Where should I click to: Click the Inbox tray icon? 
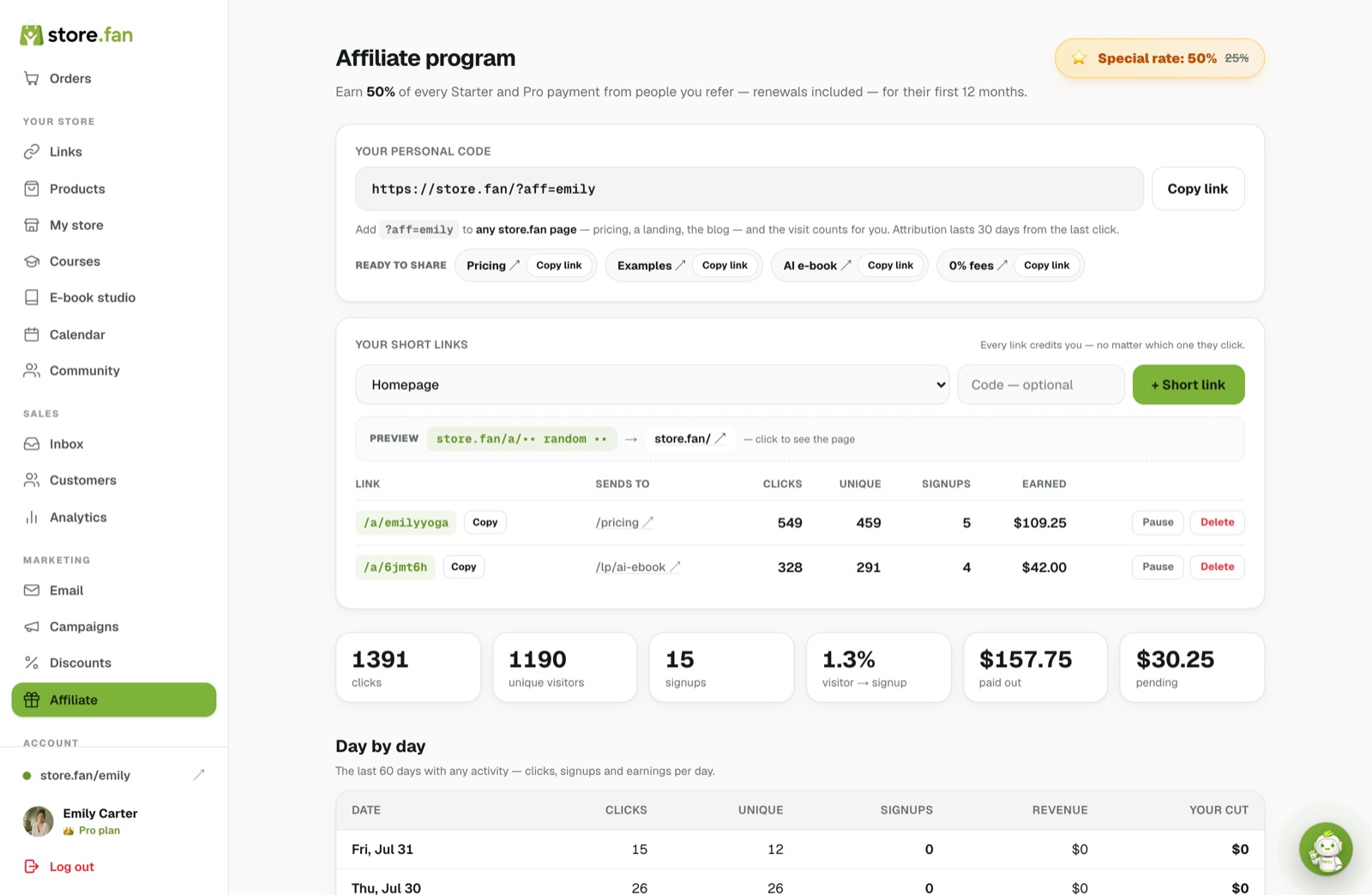pos(32,444)
